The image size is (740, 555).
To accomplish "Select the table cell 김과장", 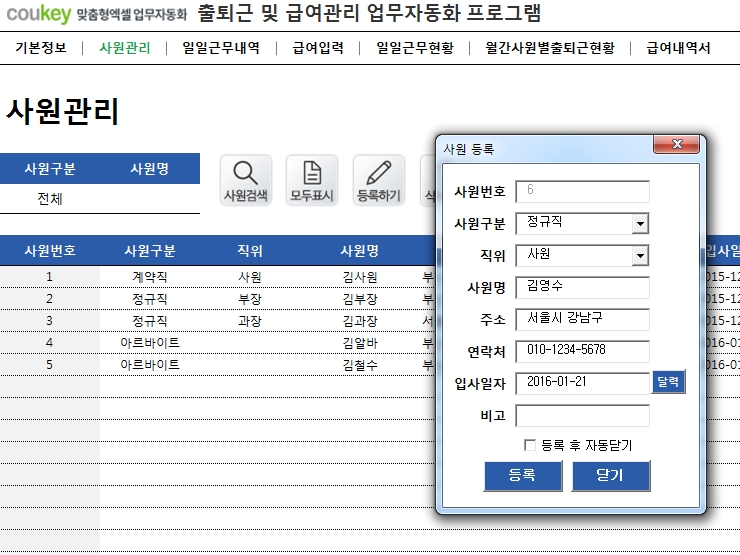I will tap(360, 321).
